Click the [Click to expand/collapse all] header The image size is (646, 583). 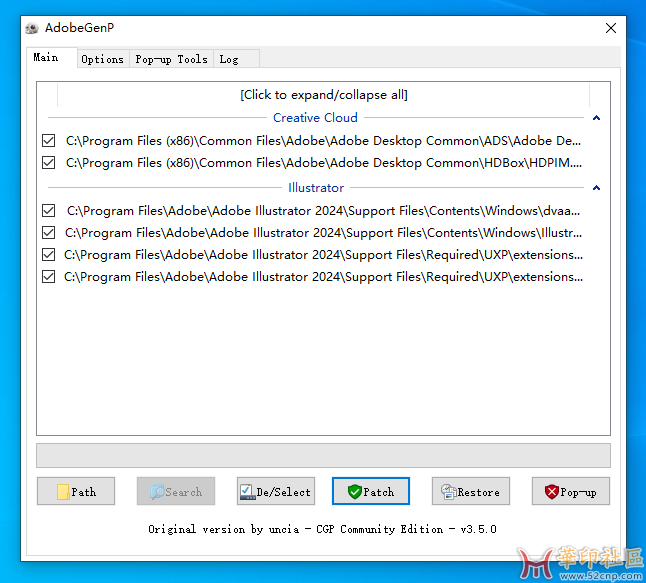click(x=324, y=95)
